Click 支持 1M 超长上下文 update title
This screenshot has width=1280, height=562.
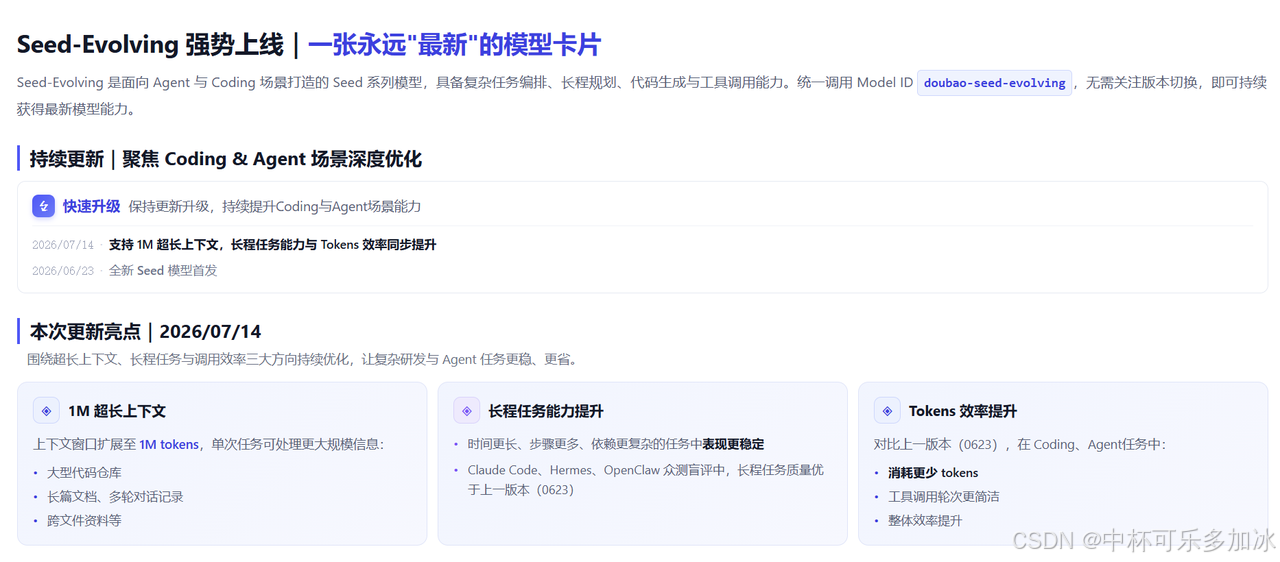(x=272, y=245)
